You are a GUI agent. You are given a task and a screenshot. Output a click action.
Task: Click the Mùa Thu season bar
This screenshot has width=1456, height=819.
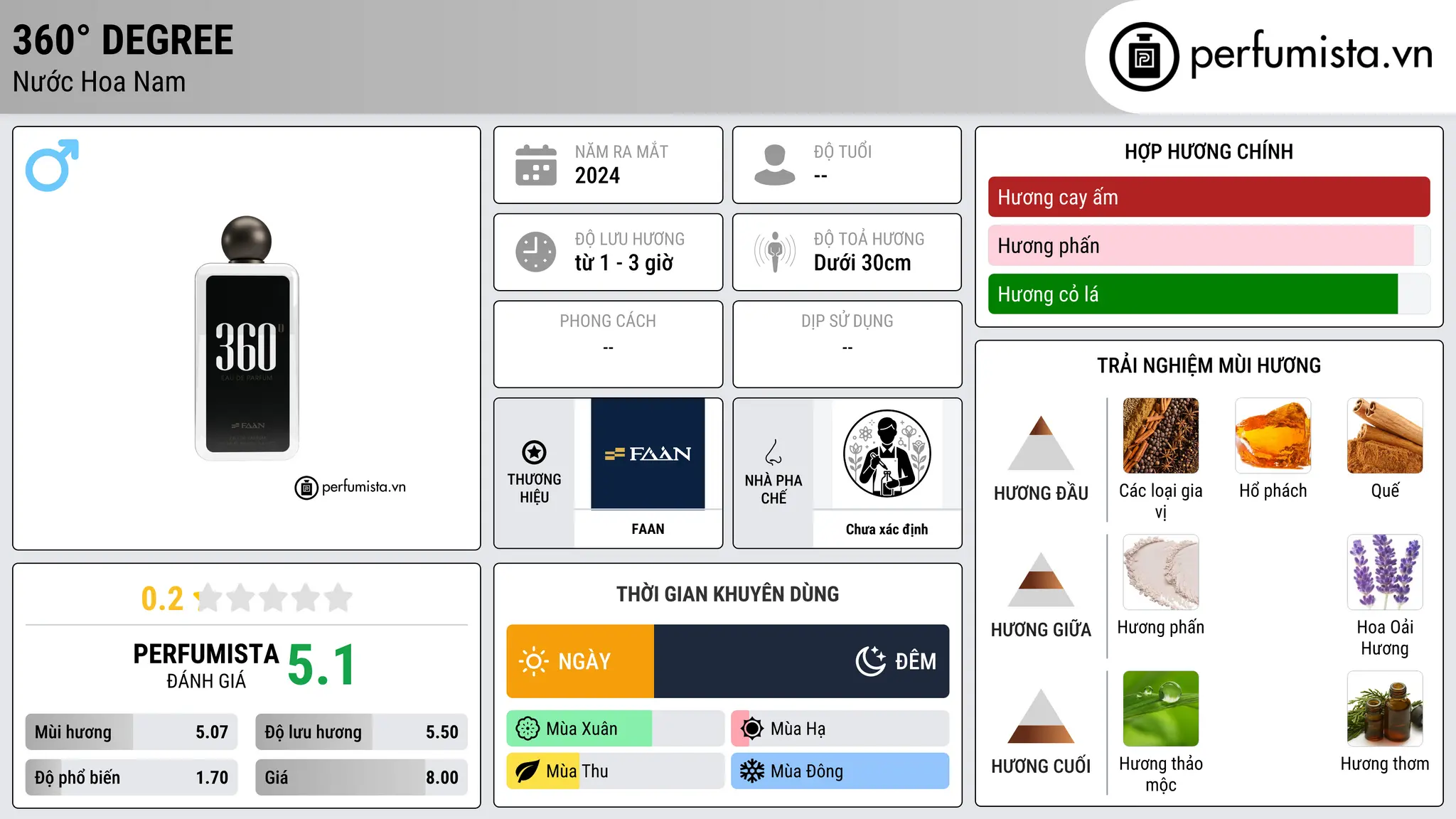tap(616, 771)
